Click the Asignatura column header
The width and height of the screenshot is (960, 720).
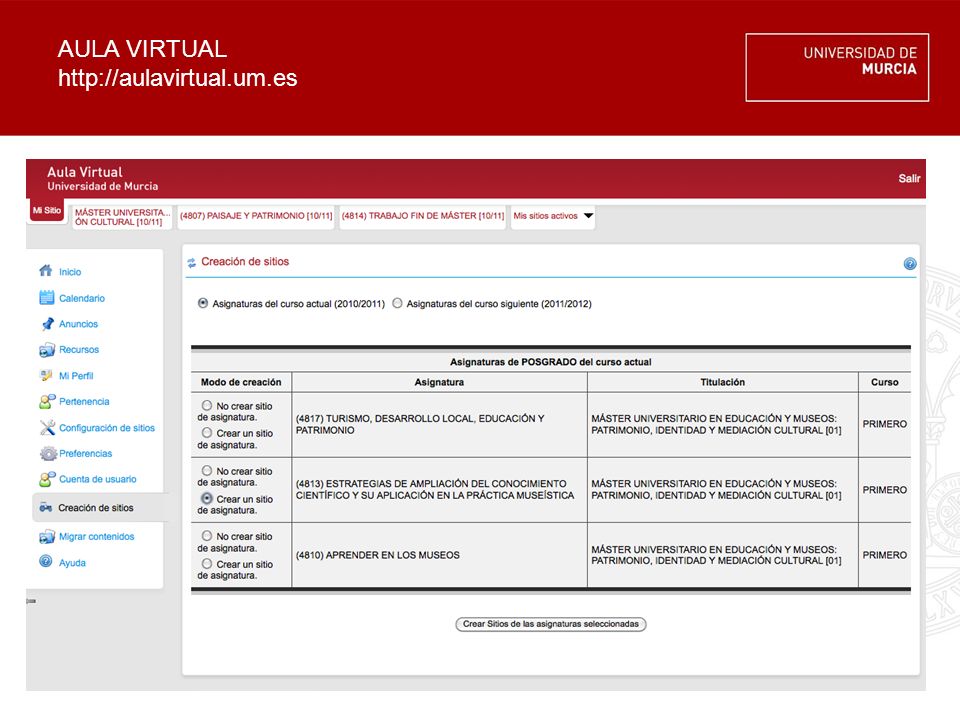point(439,382)
